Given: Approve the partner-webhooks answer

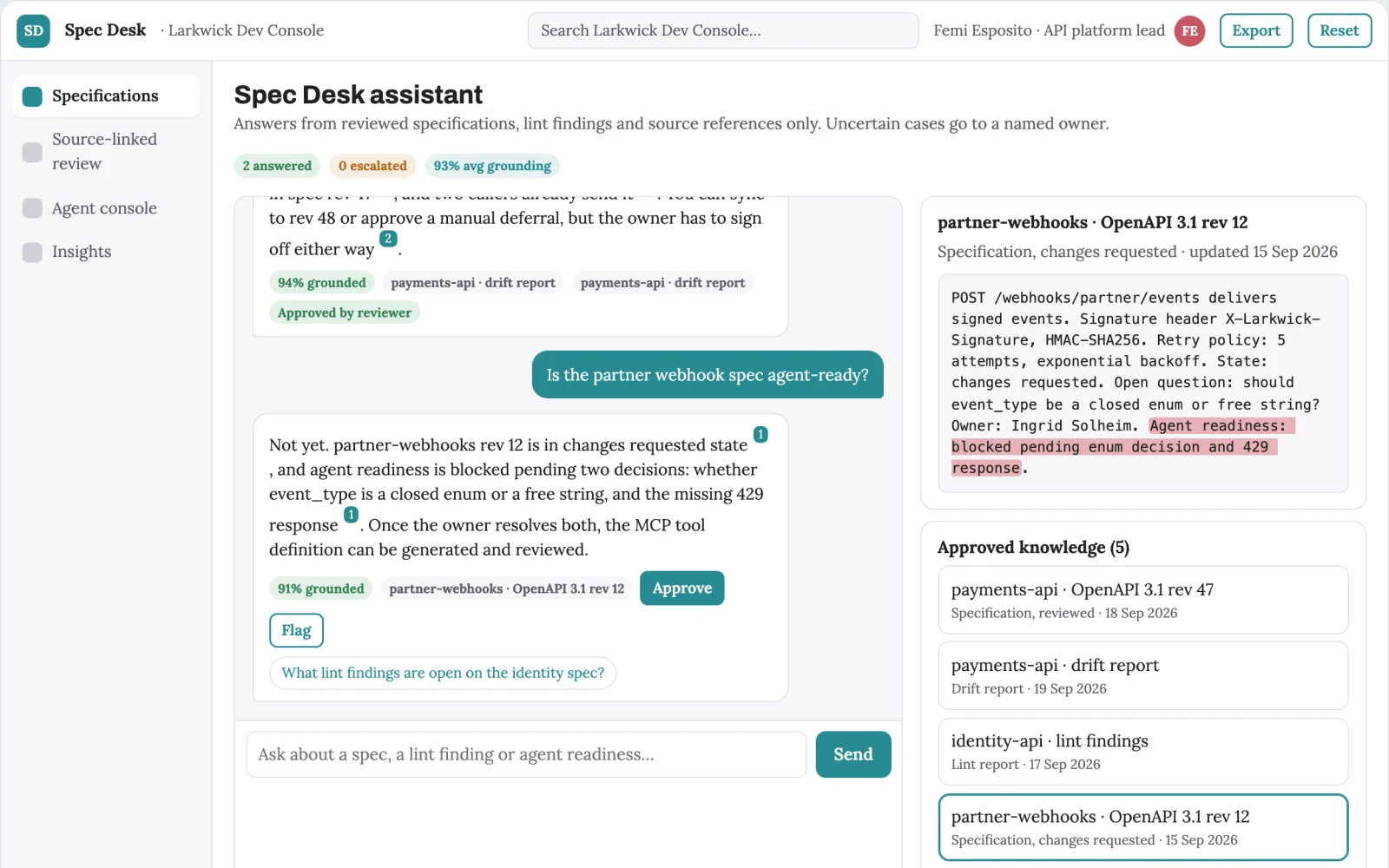Looking at the screenshot, I should point(682,588).
